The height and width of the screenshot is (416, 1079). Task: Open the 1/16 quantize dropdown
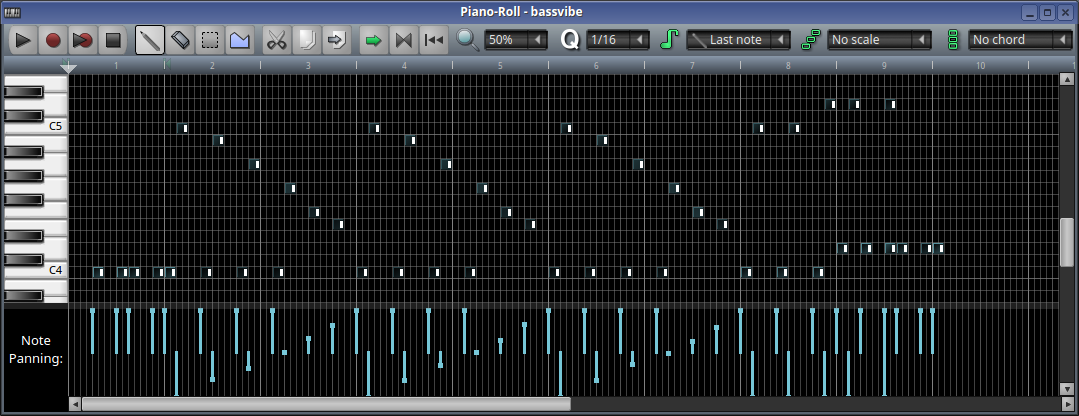pos(617,40)
